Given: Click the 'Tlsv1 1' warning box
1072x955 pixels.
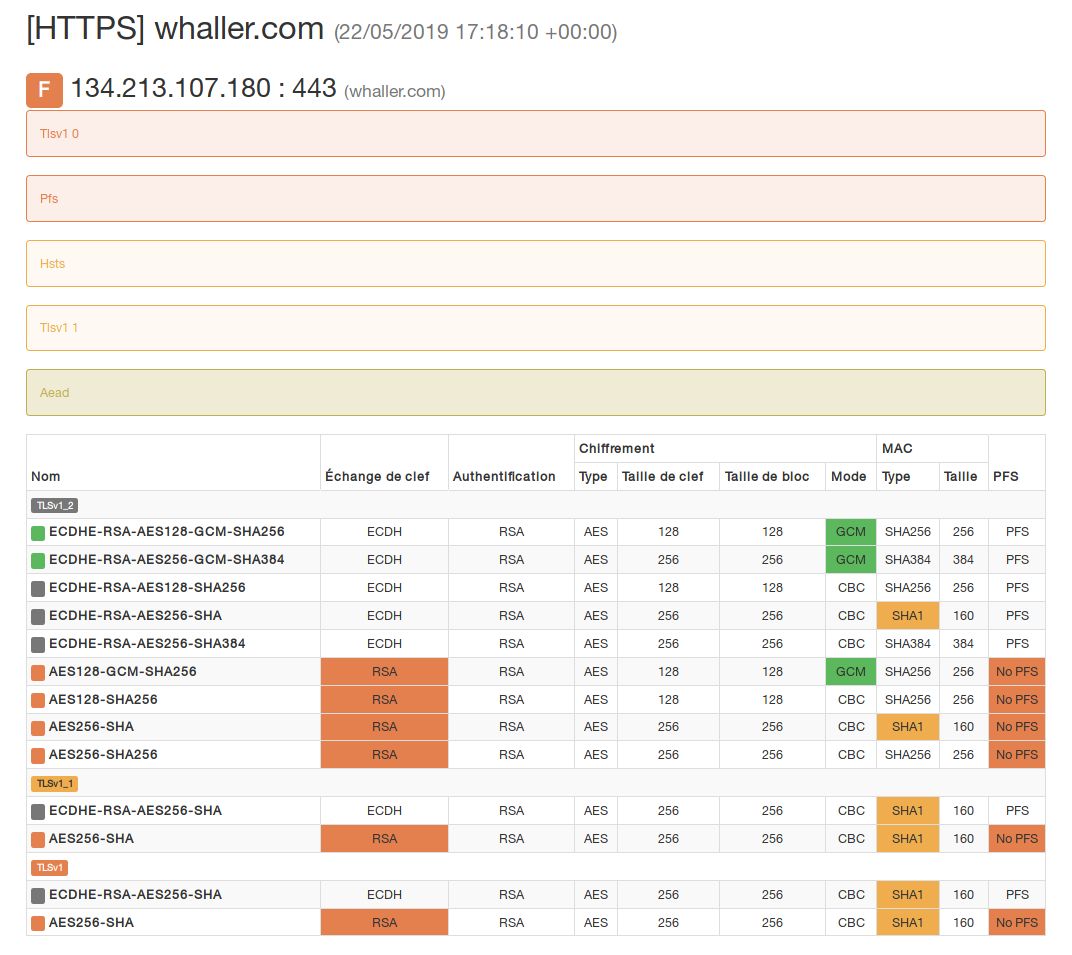Looking at the screenshot, I should [535, 328].
